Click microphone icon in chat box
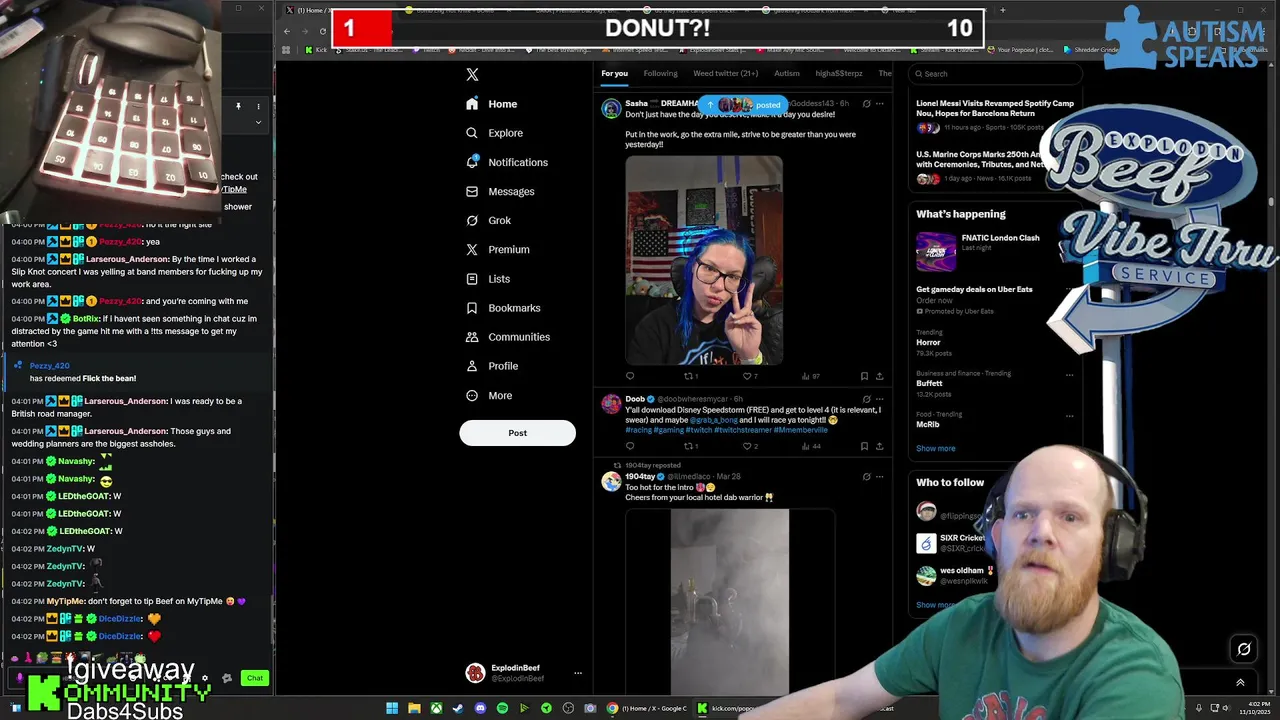 coord(19,678)
